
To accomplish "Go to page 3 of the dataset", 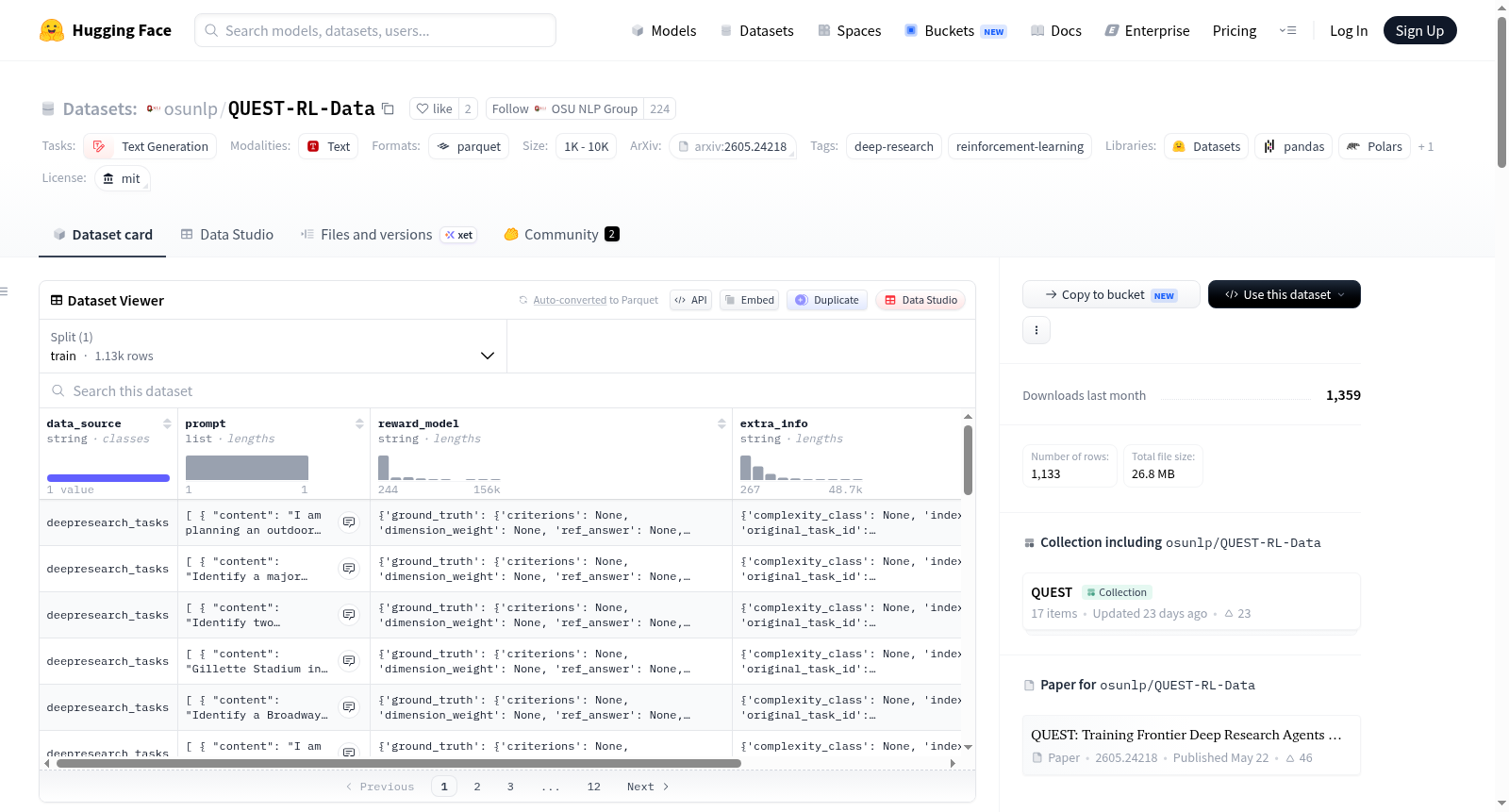I will (510, 787).
